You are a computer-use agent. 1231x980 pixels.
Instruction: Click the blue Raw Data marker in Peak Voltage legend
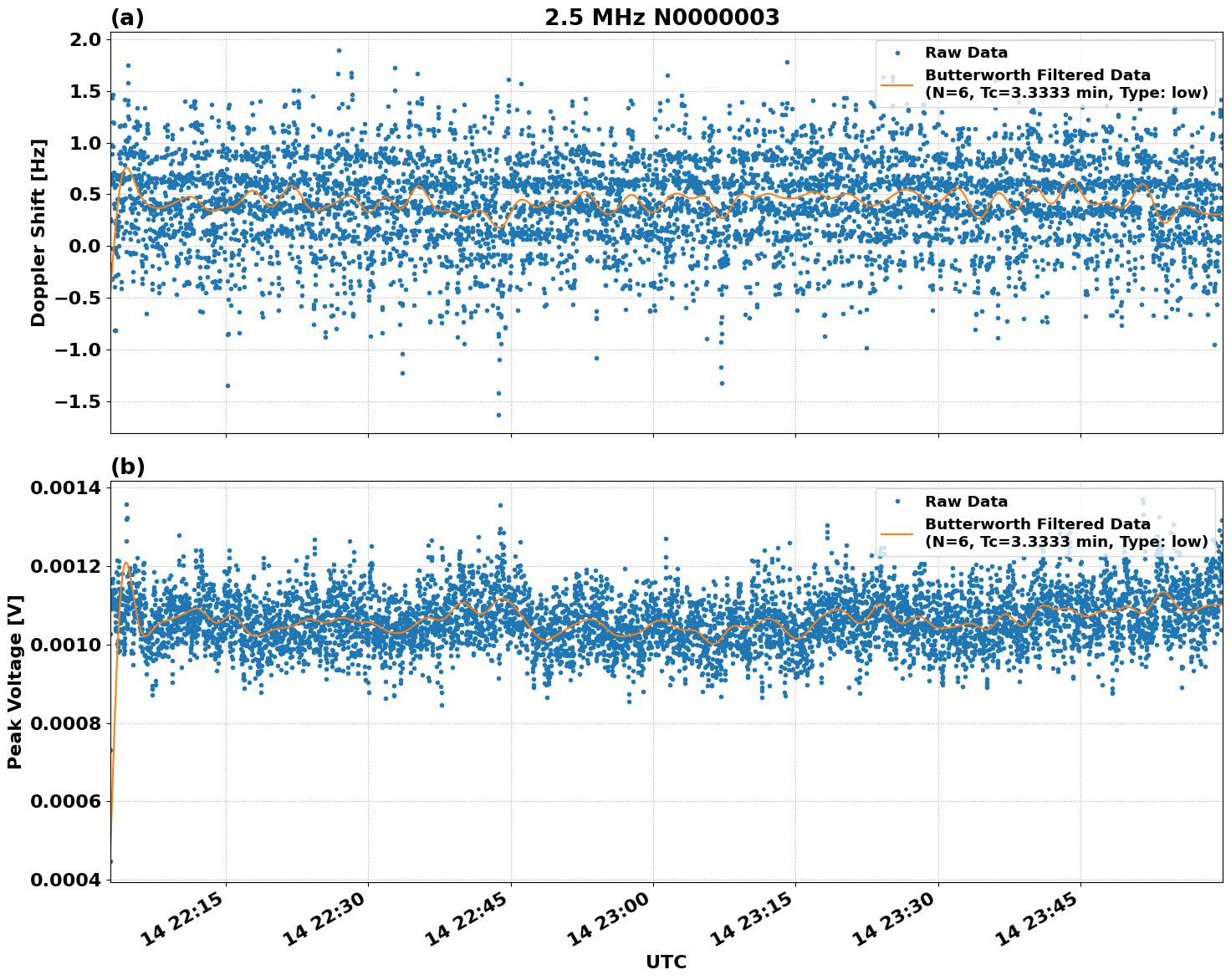click(897, 501)
